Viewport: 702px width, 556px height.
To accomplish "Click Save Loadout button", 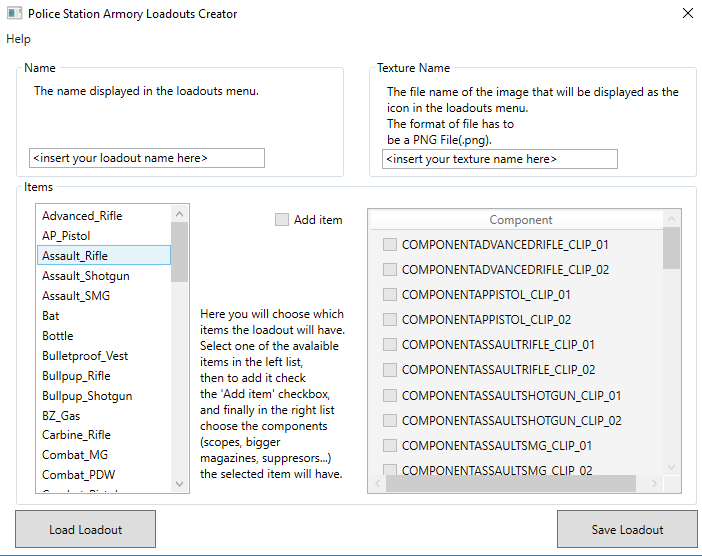I will (627, 530).
